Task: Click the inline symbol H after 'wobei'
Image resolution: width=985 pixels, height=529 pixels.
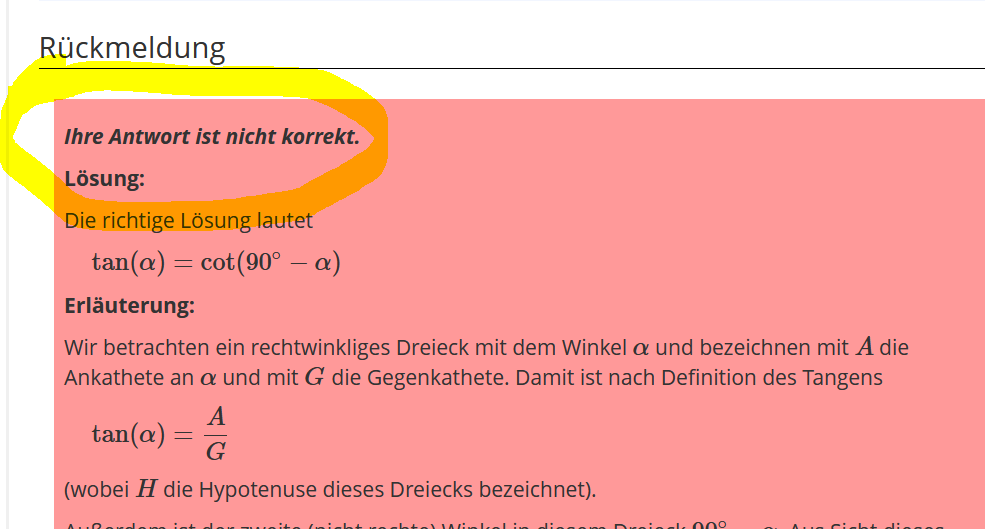Action: pos(147,489)
